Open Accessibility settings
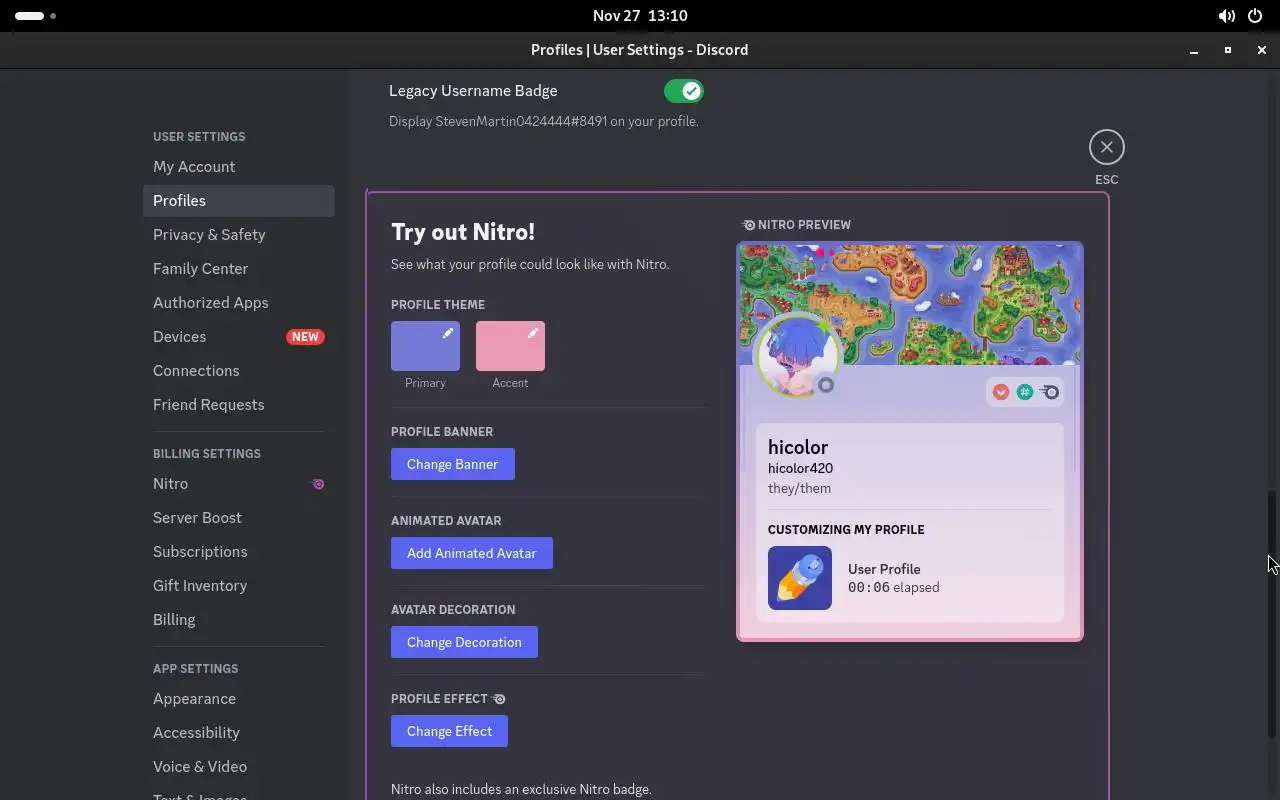This screenshot has width=1280, height=800. (239, 733)
